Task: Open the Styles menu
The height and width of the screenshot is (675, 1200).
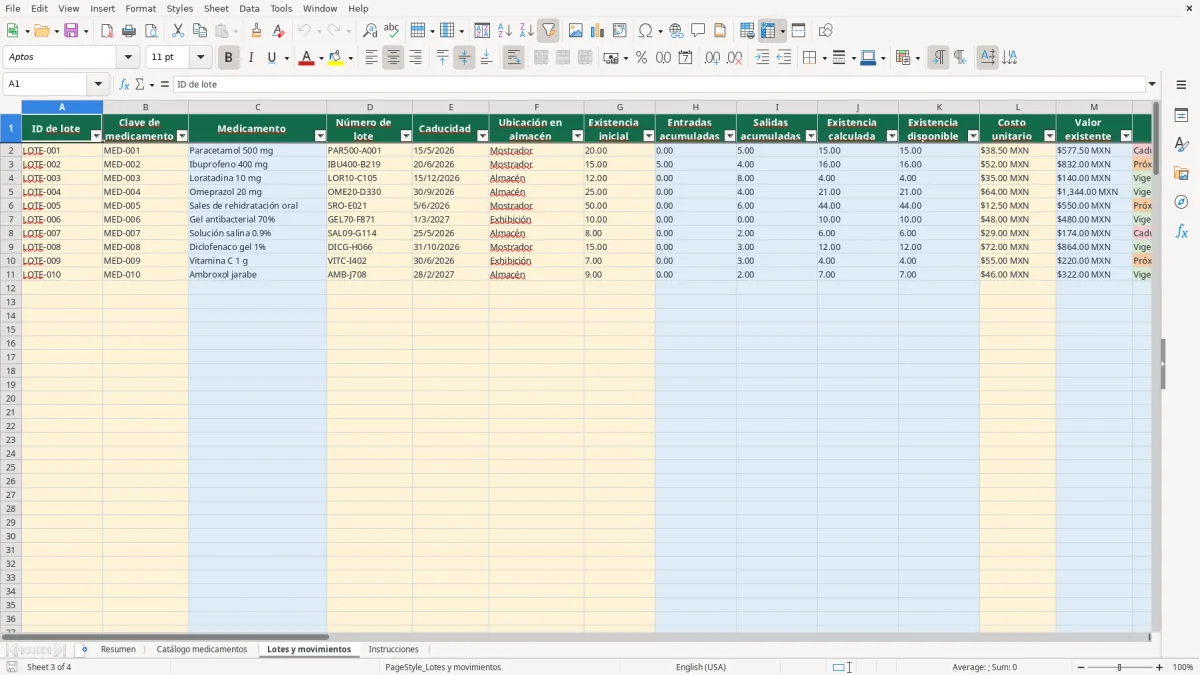Action: [x=180, y=8]
